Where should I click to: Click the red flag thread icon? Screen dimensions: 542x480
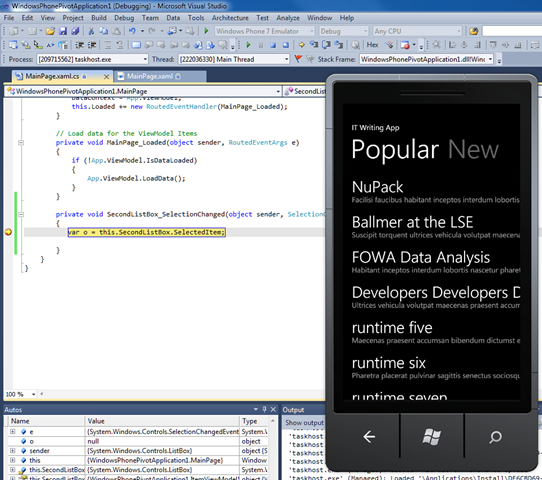298,59
